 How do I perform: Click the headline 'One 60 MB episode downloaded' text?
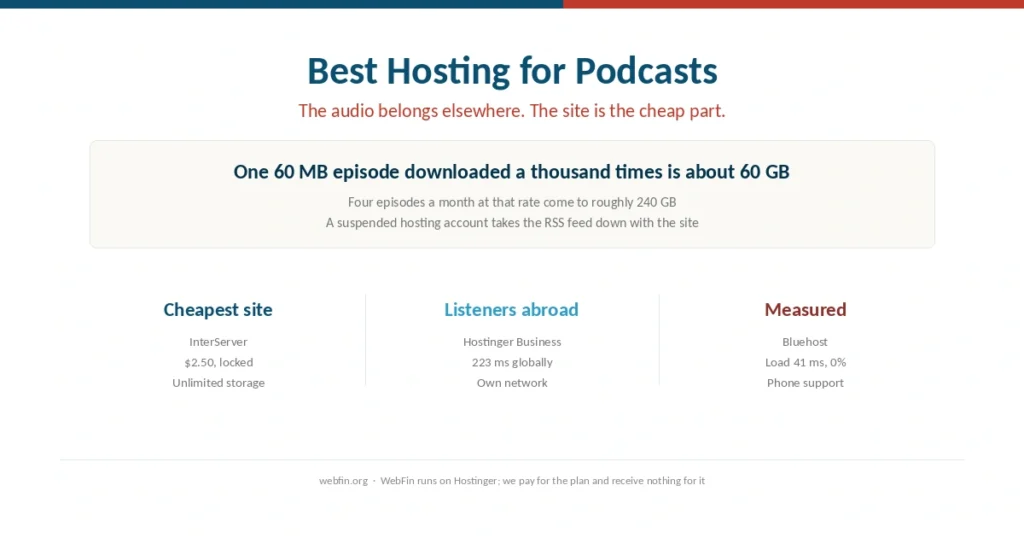click(511, 172)
